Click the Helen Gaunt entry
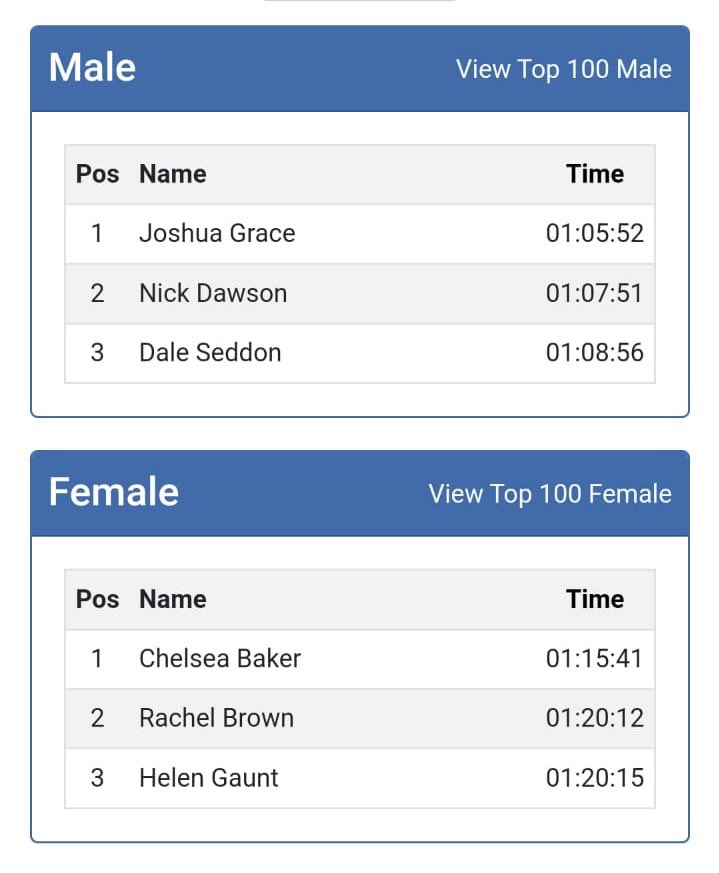This screenshot has width=719, height=873. click(x=209, y=778)
